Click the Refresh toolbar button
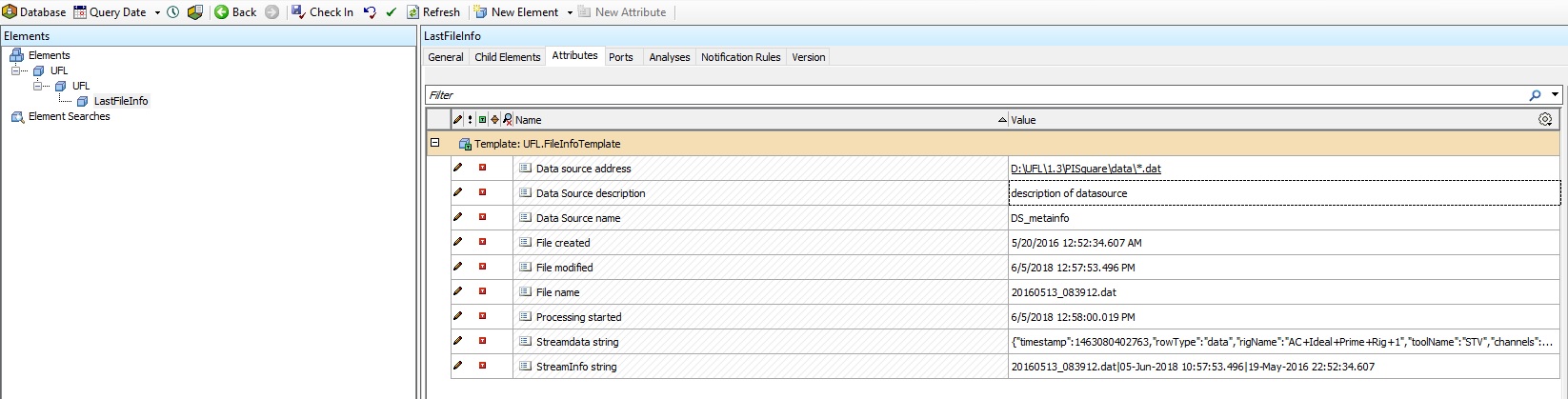This screenshot has height=399, width=1568. point(433,12)
